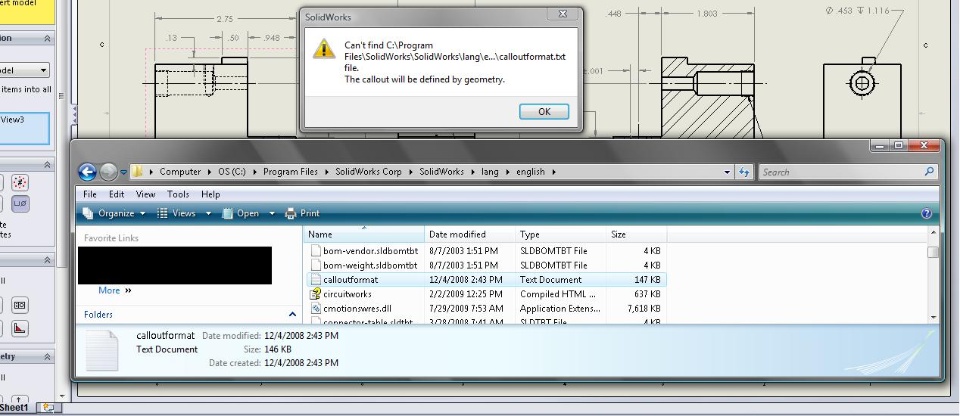The width and height of the screenshot is (960, 416).
Task: Click the magnifier icon in Search box
Action: tap(929, 172)
